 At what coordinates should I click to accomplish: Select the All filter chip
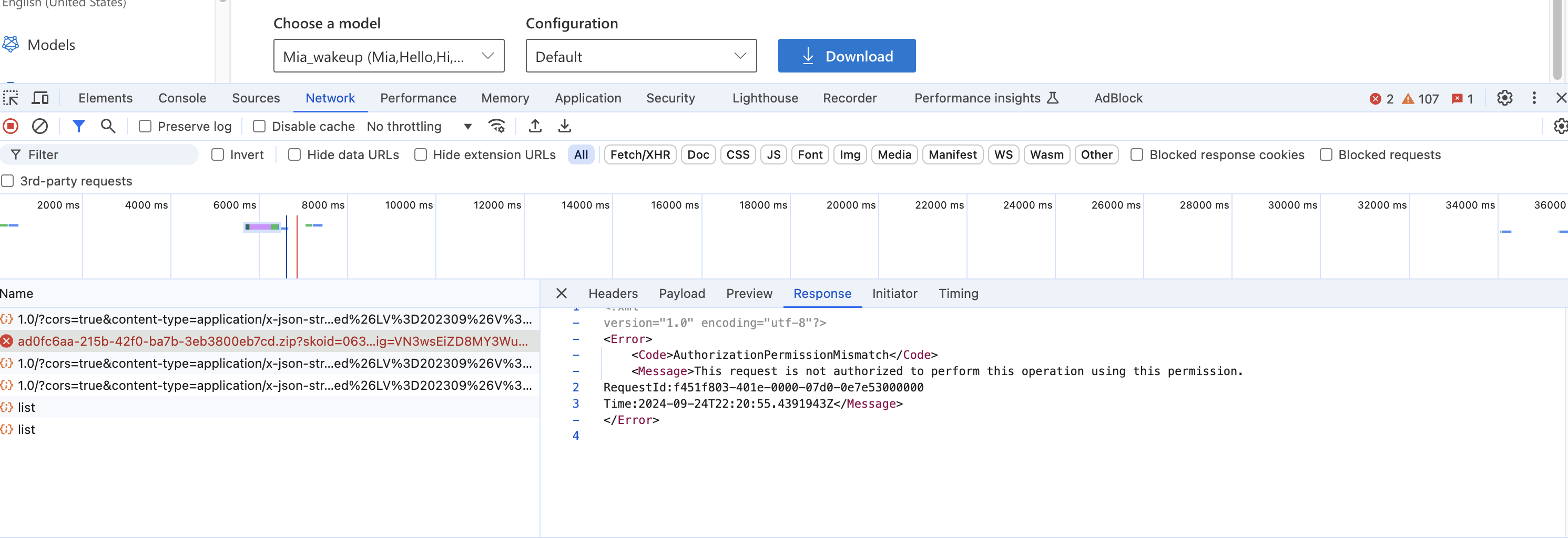tap(581, 154)
